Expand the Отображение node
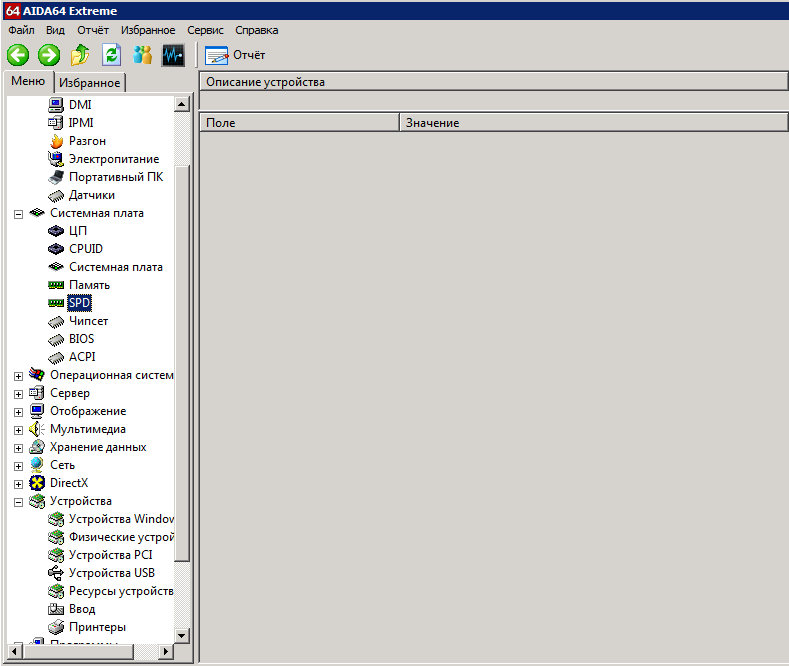The height and width of the screenshot is (666, 789). point(18,412)
